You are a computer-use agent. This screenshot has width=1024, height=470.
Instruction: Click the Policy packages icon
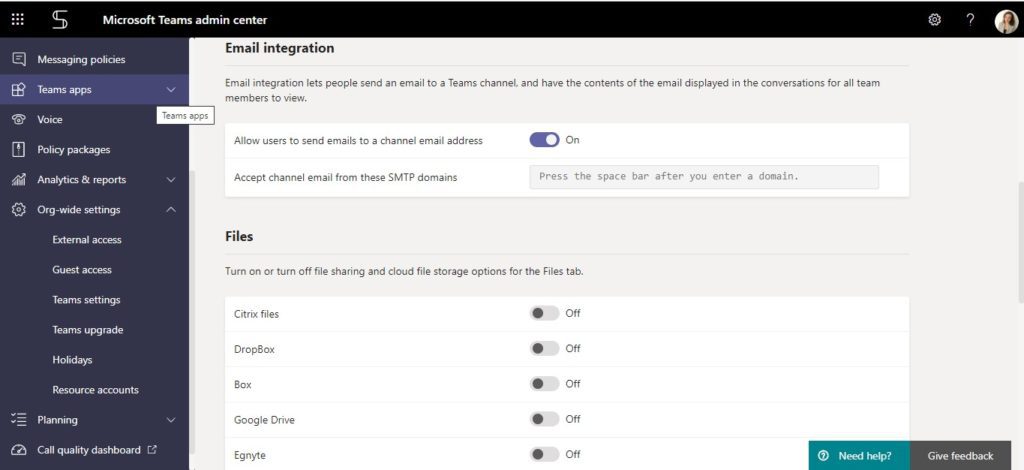(19, 149)
